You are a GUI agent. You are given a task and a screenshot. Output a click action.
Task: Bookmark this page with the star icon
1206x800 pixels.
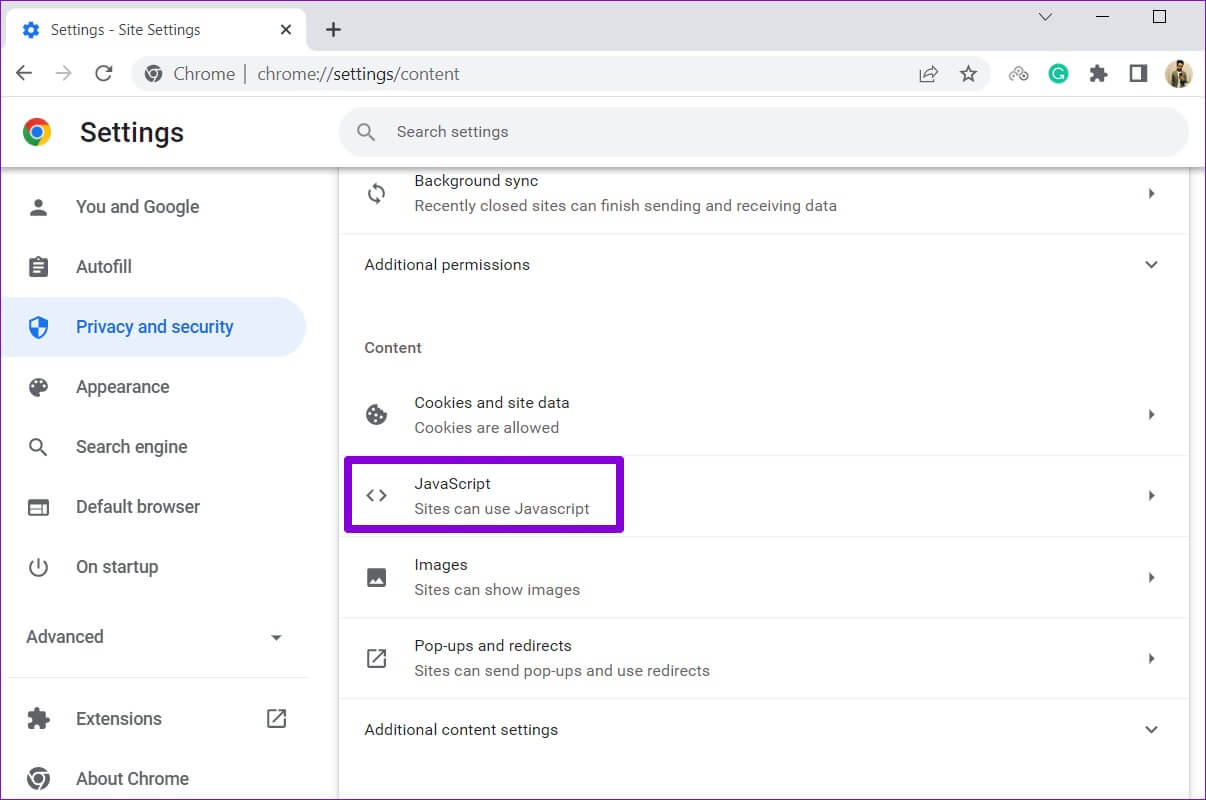pyautogui.click(x=968, y=74)
